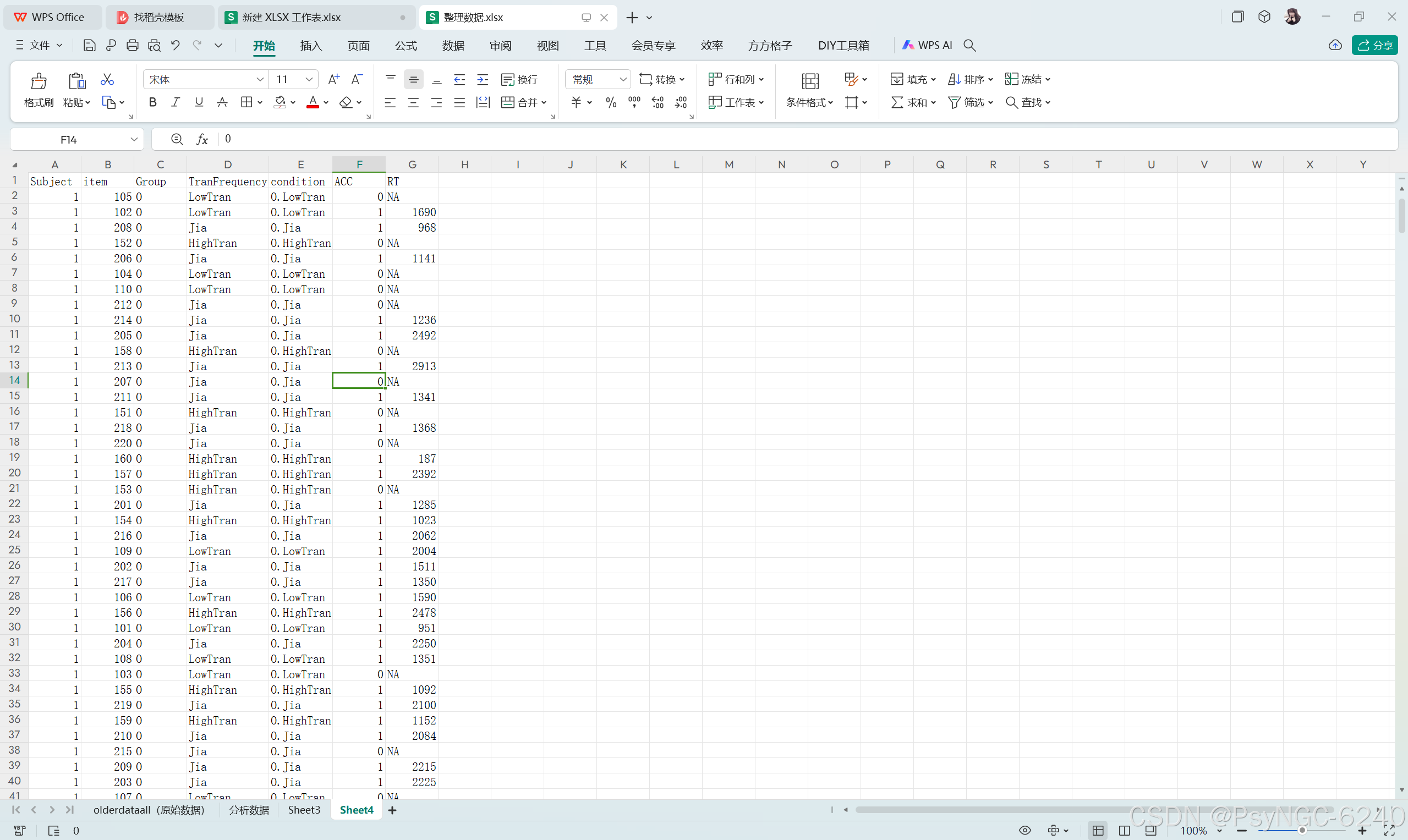1408x840 pixels.
Task: Click the percent style icon
Action: click(x=611, y=102)
